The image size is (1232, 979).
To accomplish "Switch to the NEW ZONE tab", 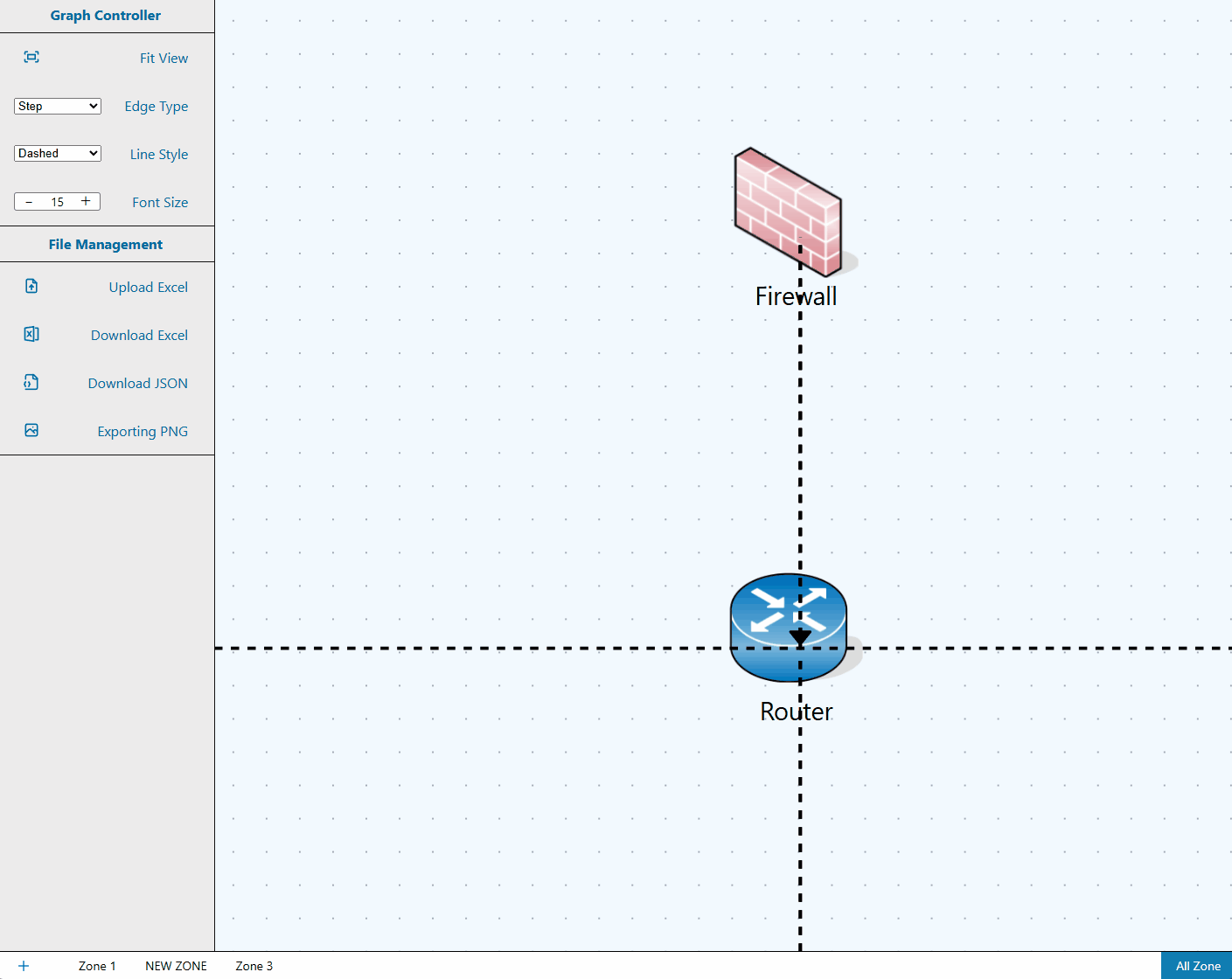I will (x=176, y=966).
